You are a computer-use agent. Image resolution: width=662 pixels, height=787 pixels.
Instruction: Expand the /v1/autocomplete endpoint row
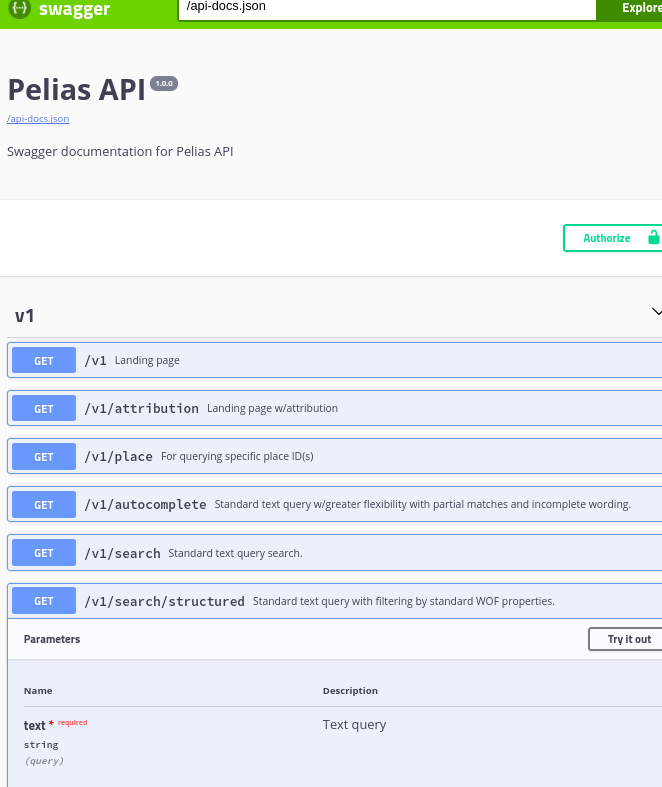pyautogui.click(x=335, y=504)
